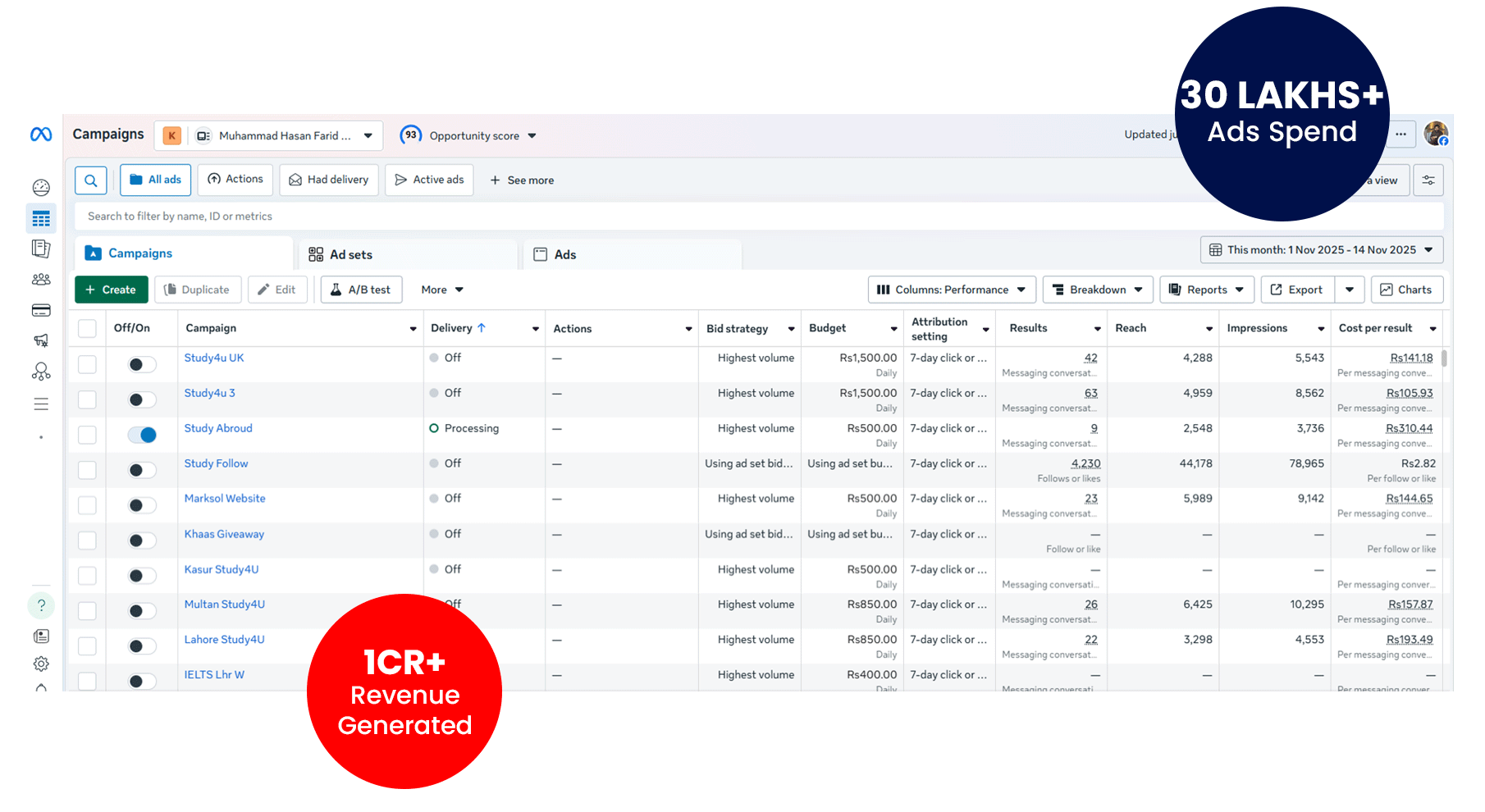Expand the Columns: Performance dropdown
1485x812 pixels.
coord(951,290)
